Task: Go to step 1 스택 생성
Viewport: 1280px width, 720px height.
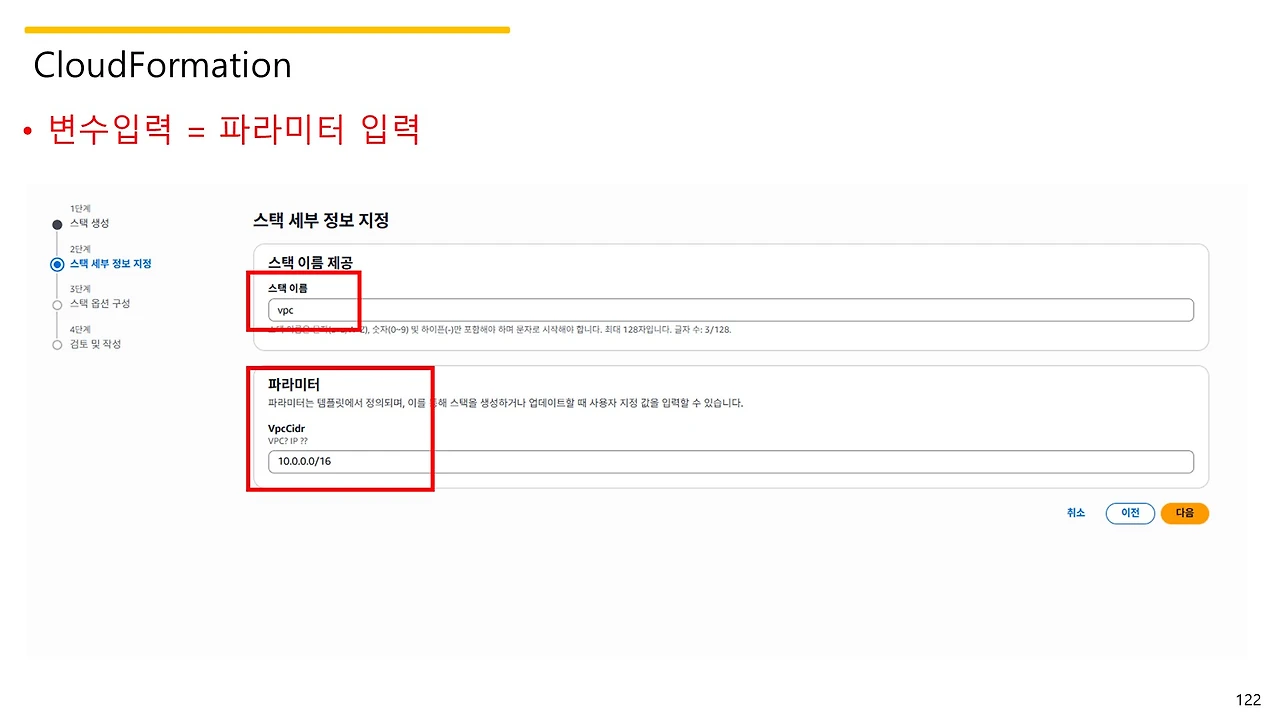Action: [89, 223]
